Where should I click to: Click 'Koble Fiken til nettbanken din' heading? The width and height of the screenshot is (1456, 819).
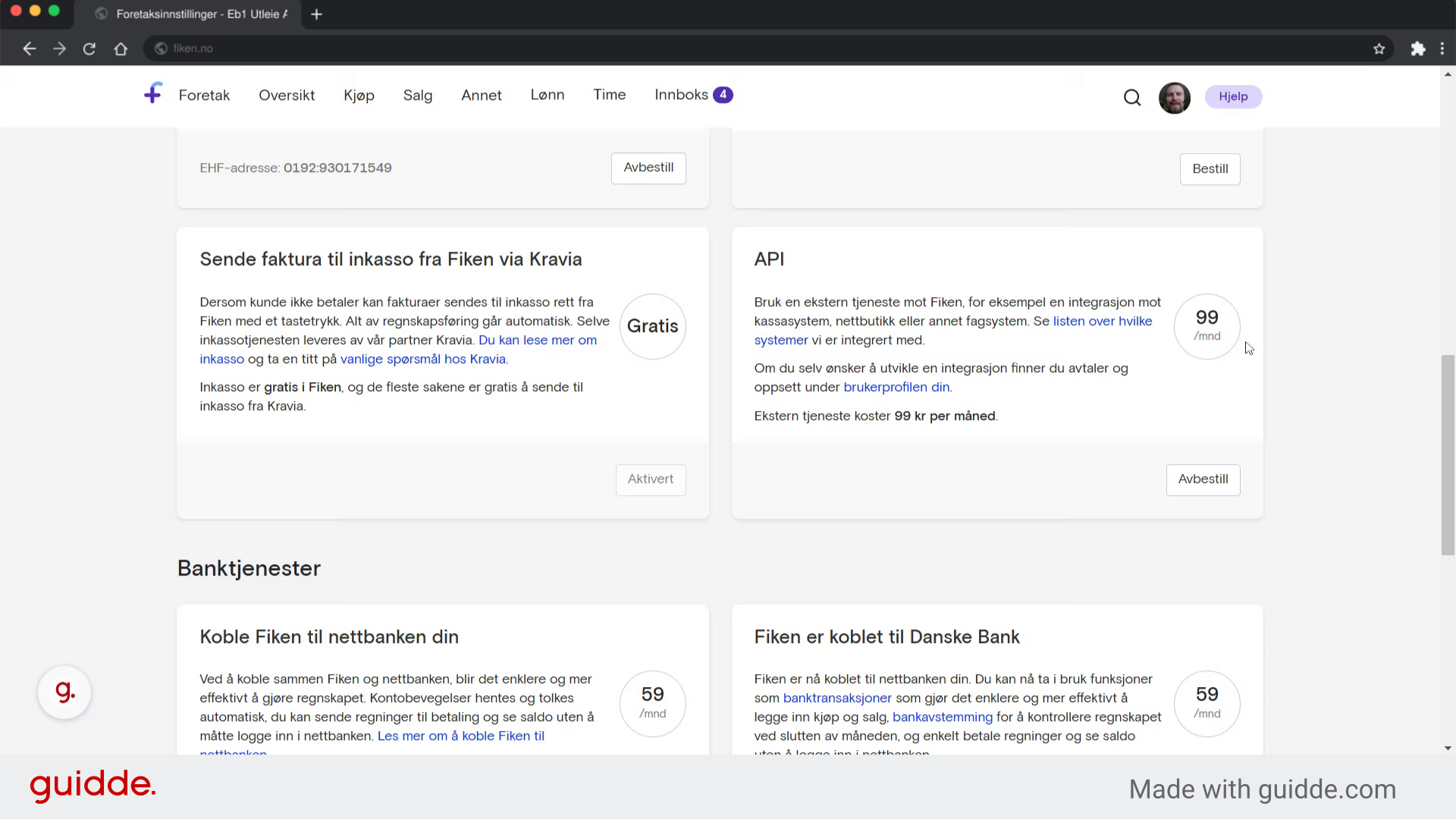click(329, 637)
